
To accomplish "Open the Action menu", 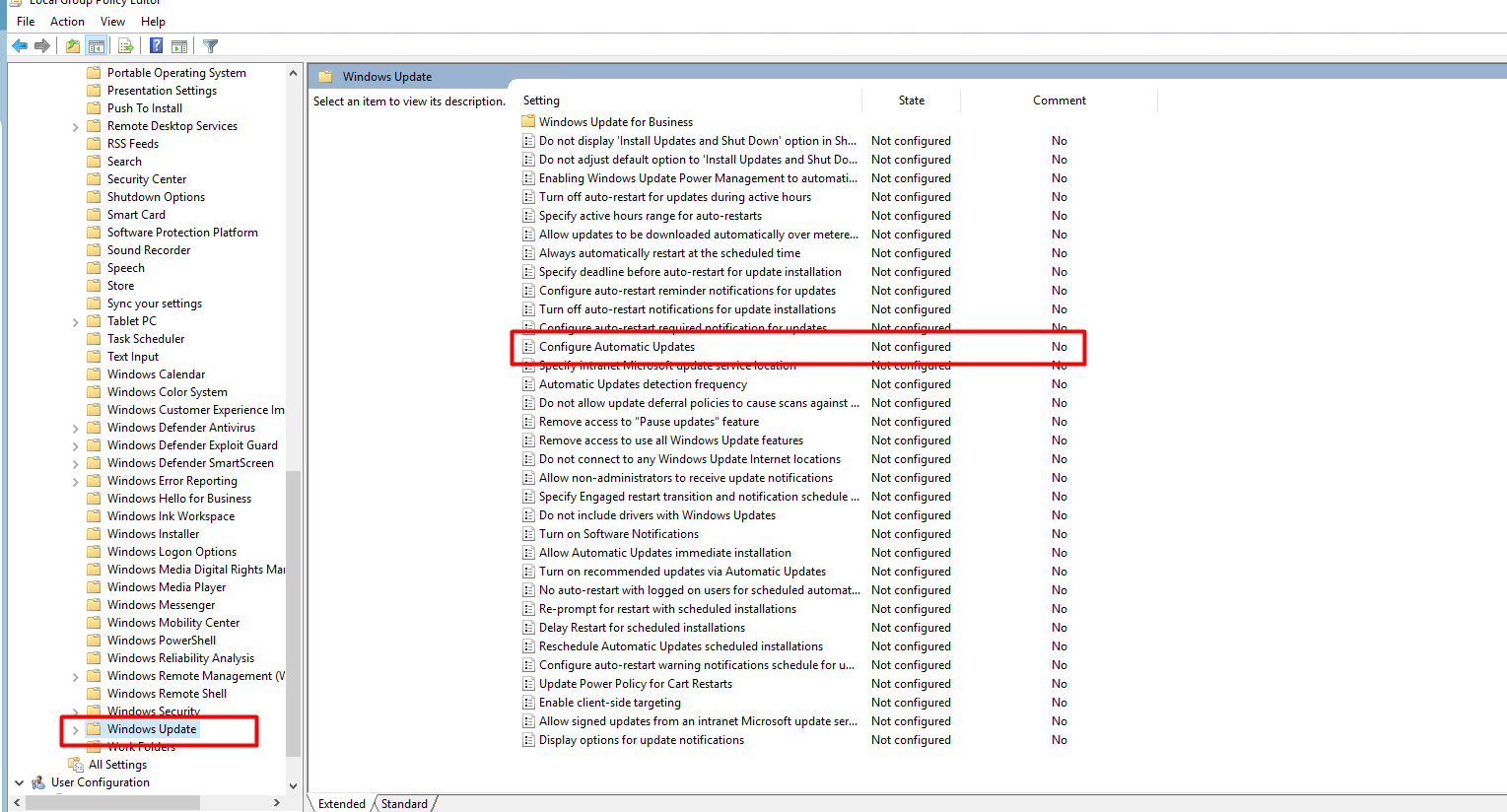I will click(x=67, y=21).
